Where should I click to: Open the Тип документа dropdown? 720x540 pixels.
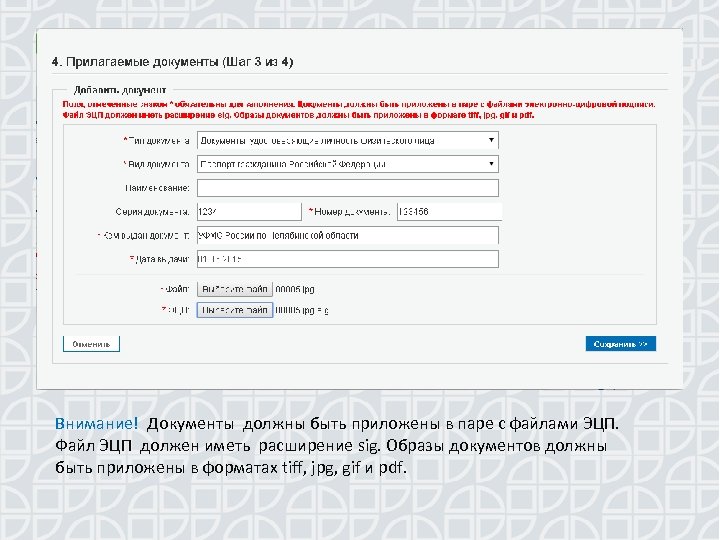point(348,140)
